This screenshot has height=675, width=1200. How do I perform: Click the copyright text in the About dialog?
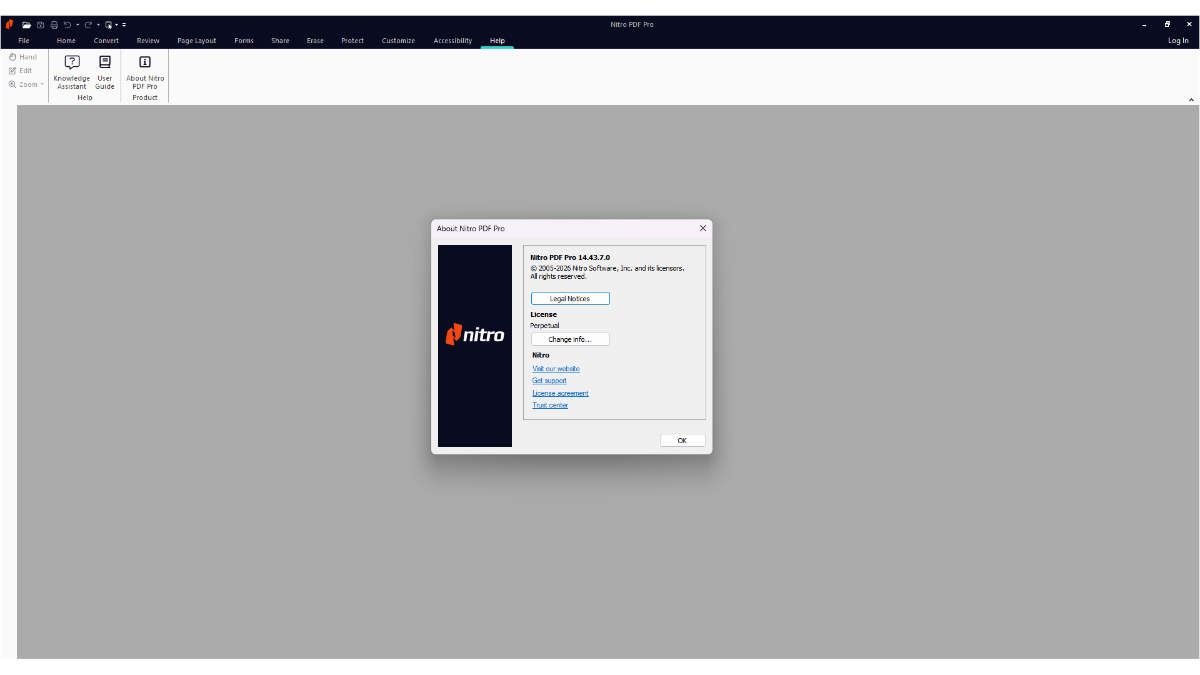[607, 272]
